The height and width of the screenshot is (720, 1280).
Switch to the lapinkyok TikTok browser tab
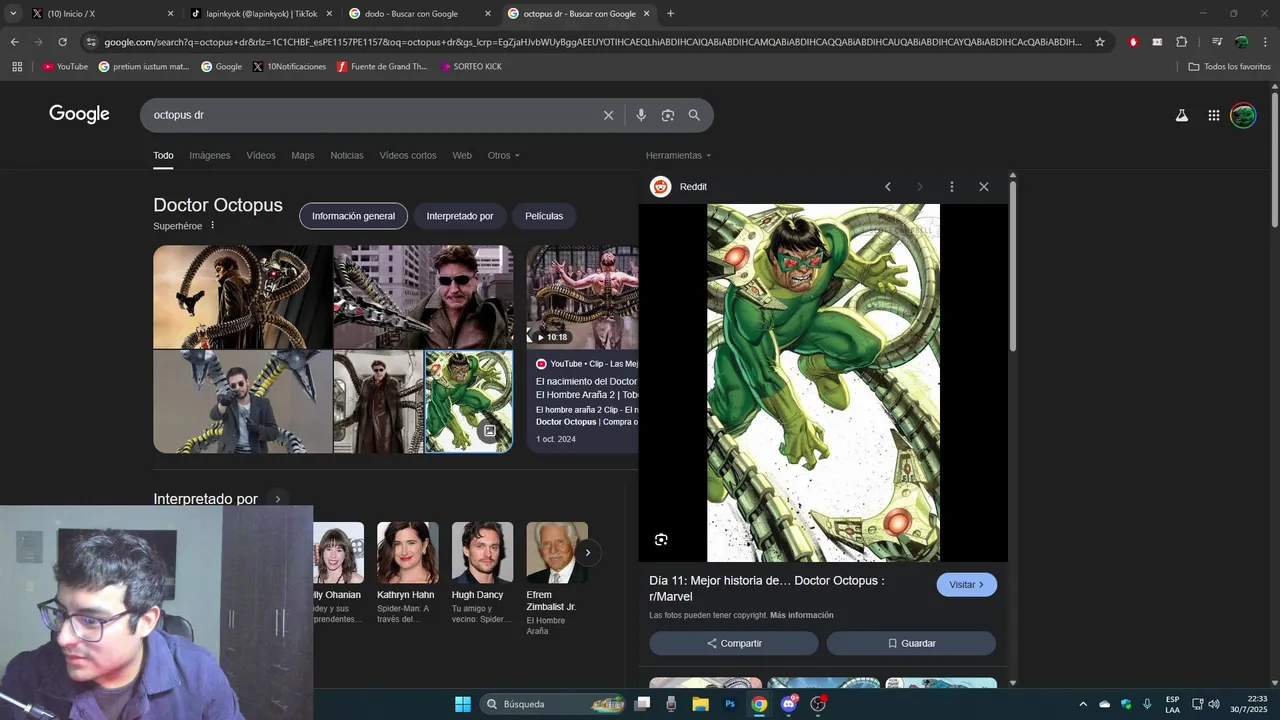(x=260, y=14)
